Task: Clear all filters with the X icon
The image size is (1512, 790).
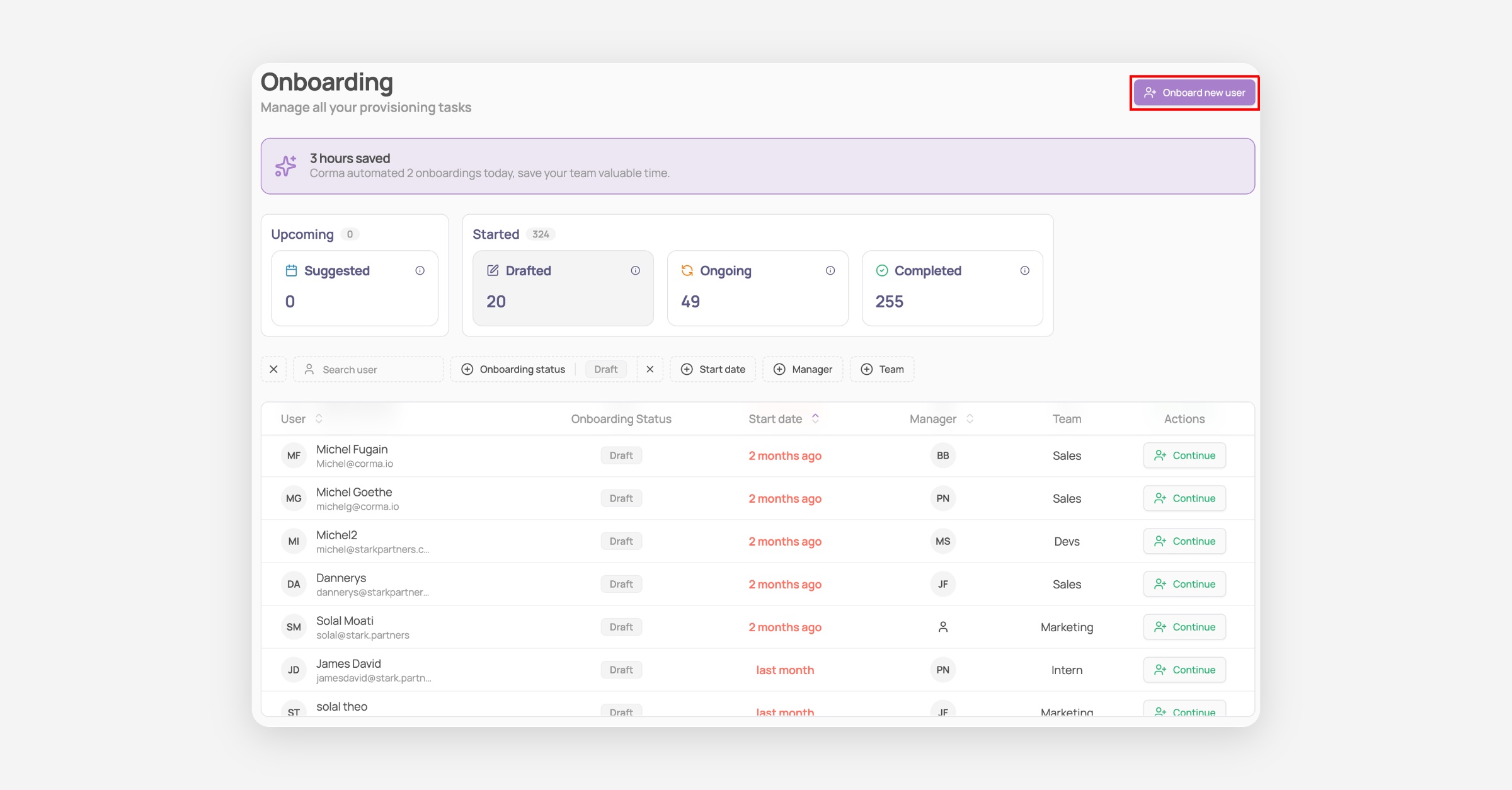Action: (x=273, y=369)
